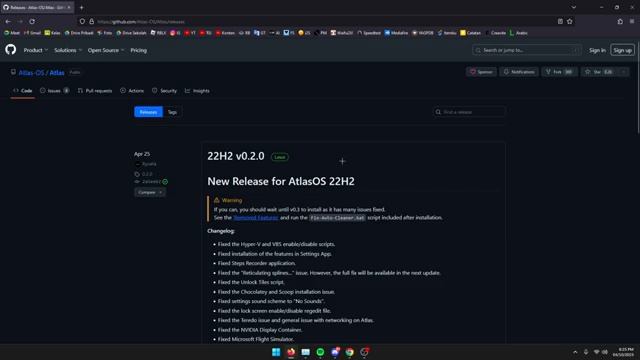Image resolution: width=640 pixels, height=360 pixels.
Task: Follow the Removed Features link in warning
Action: pyautogui.click(x=256, y=218)
